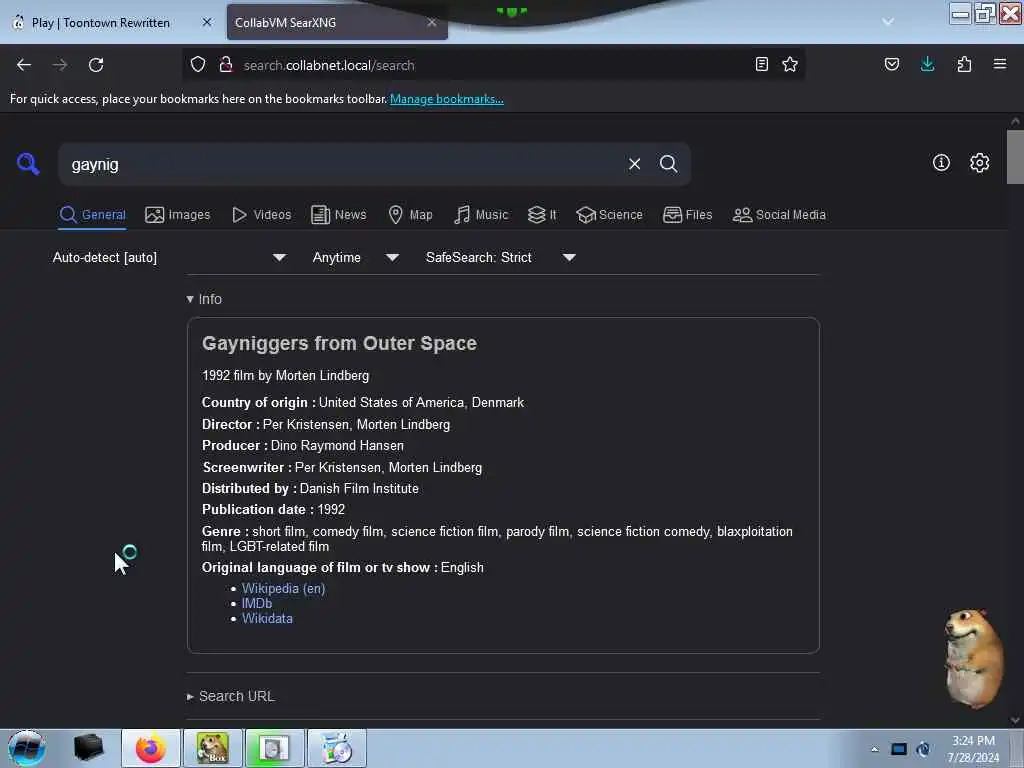1024x768 pixels.
Task: Reload the page with refresh icon
Action: click(96, 65)
